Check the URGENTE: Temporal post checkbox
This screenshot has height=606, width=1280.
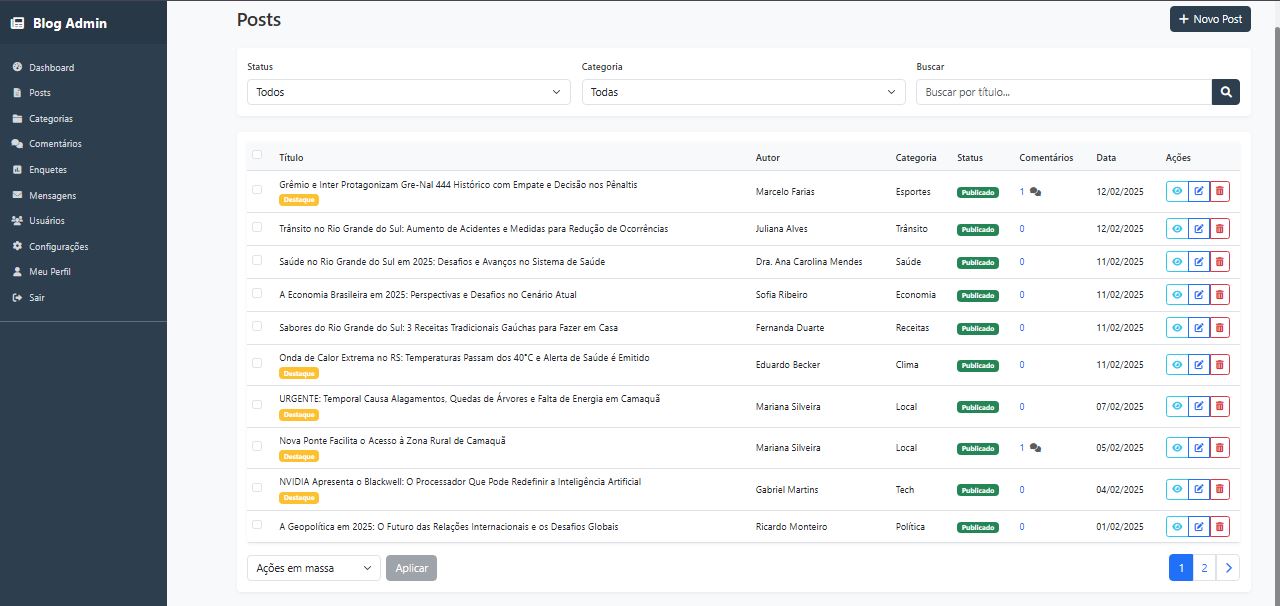point(257,404)
